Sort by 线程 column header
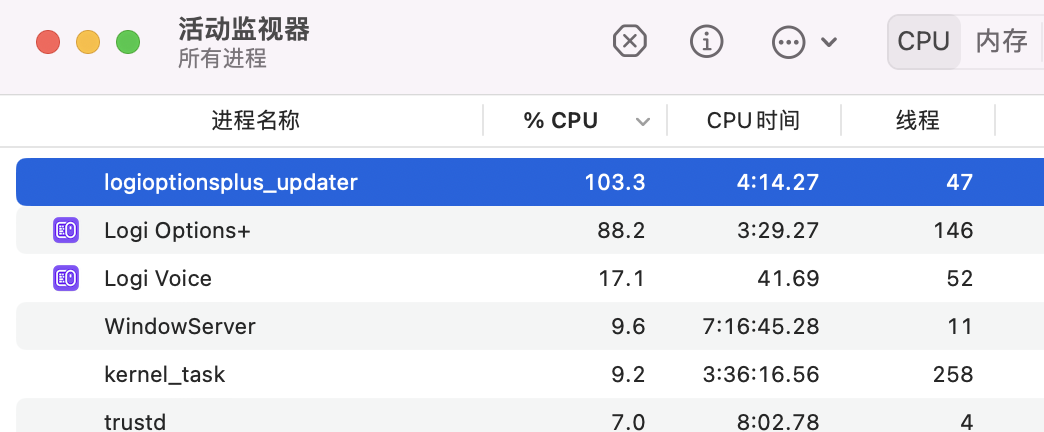Viewport: 1044px width, 432px height. tap(917, 121)
